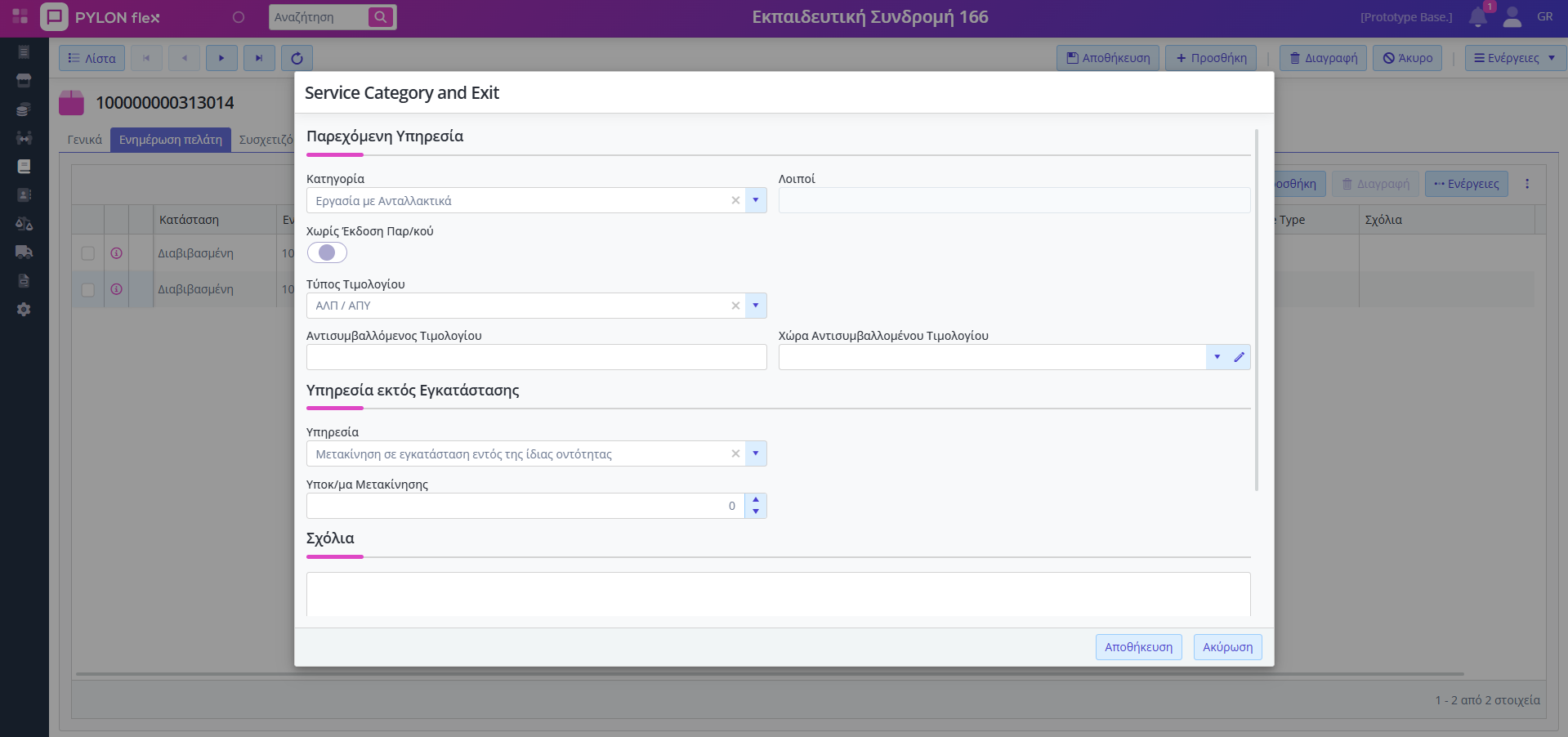Increase the Υποκ/μα Μετακίνησης value
This screenshot has width=1568, height=737.
756,499
